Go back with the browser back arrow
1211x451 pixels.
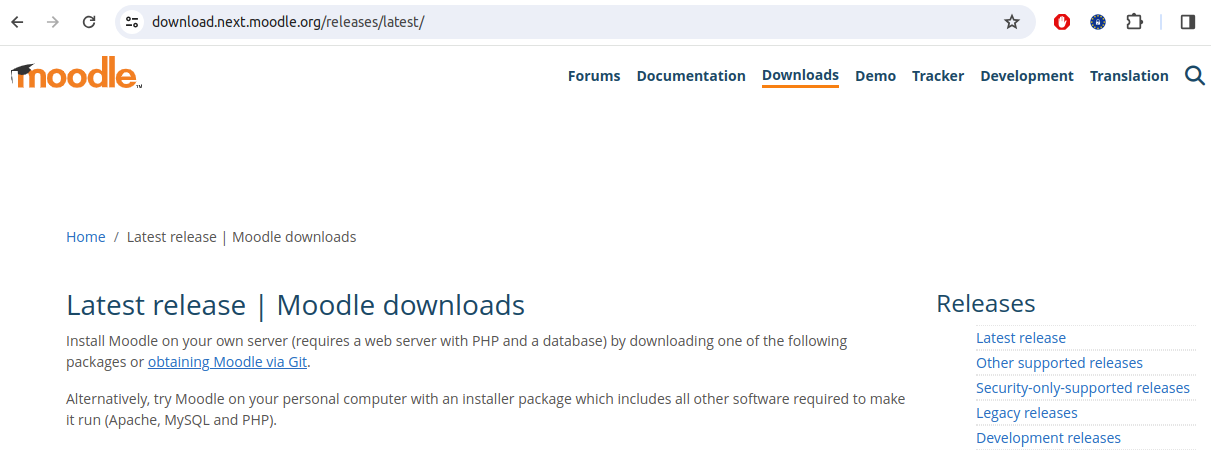tap(17, 22)
